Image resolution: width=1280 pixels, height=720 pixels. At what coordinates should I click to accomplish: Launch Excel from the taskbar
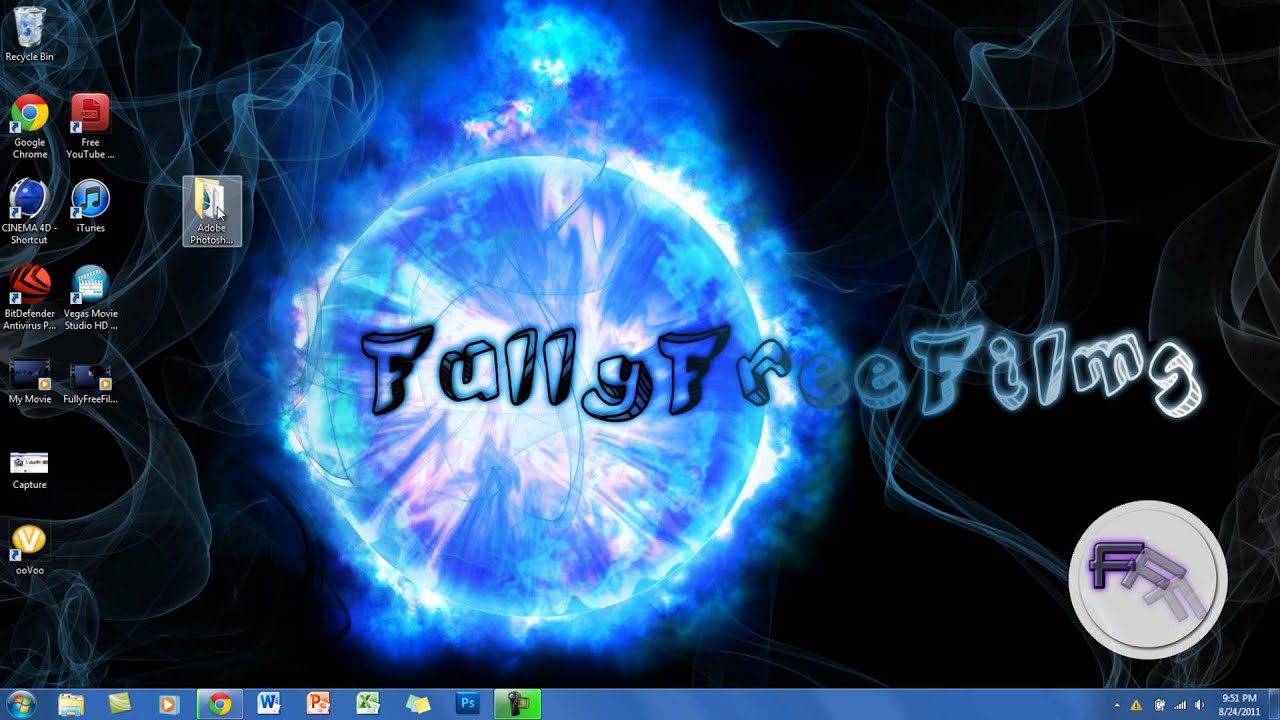pyautogui.click(x=368, y=704)
